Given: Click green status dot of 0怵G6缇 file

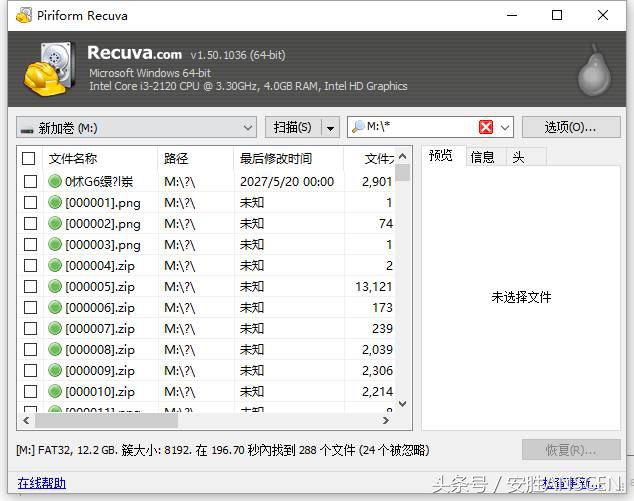Looking at the screenshot, I should pos(55,181).
